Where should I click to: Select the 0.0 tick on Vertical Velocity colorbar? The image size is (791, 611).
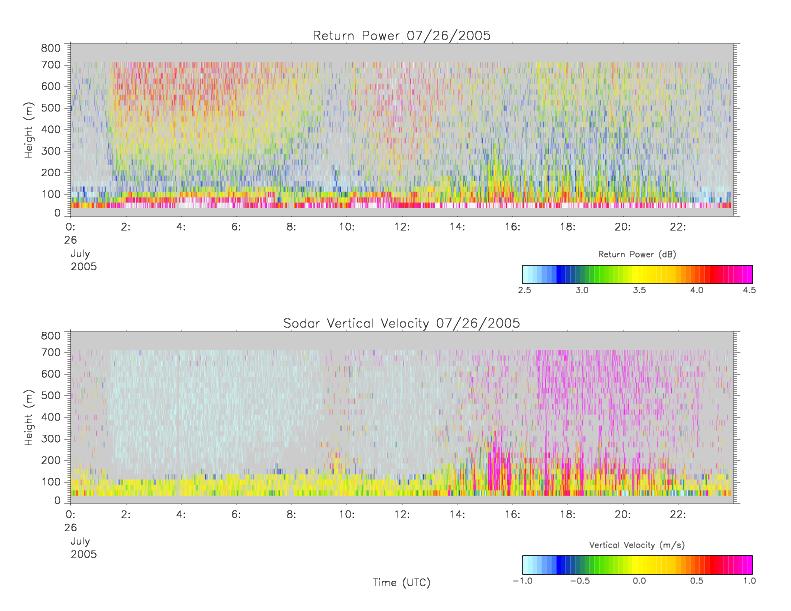(639, 581)
